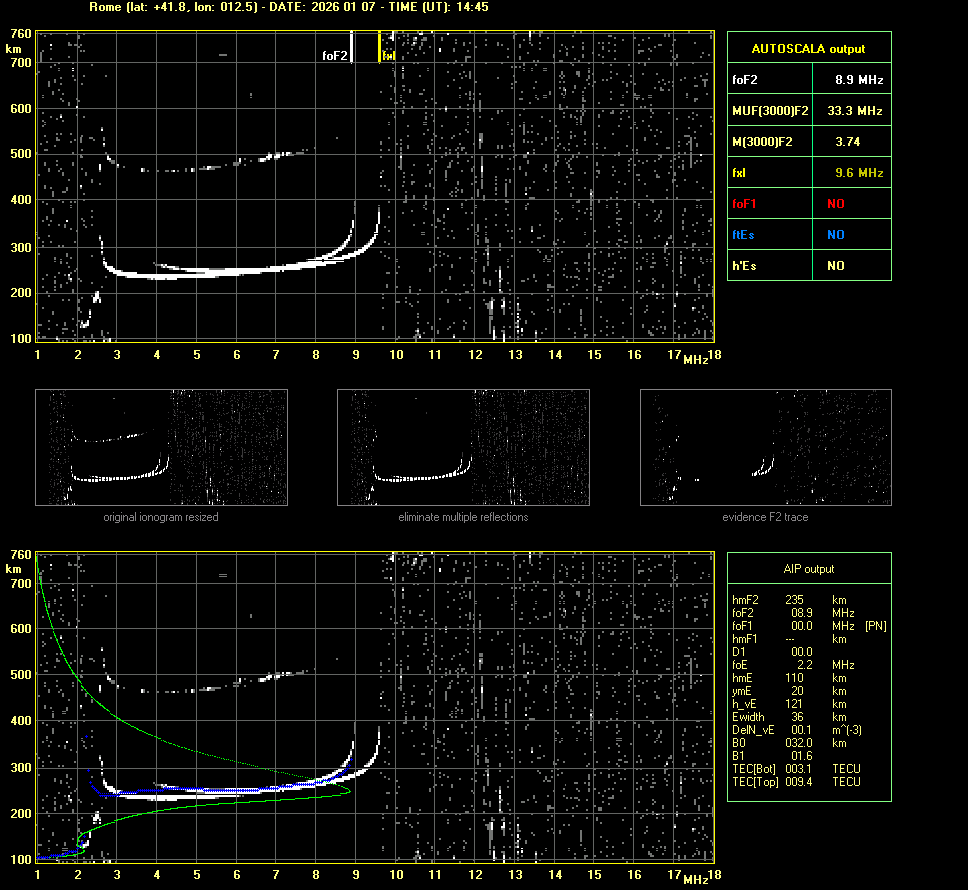Viewport: 968px width, 890px height.
Task: Click the blue ftEs label
Action: pyautogui.click(x=743, y=235)
